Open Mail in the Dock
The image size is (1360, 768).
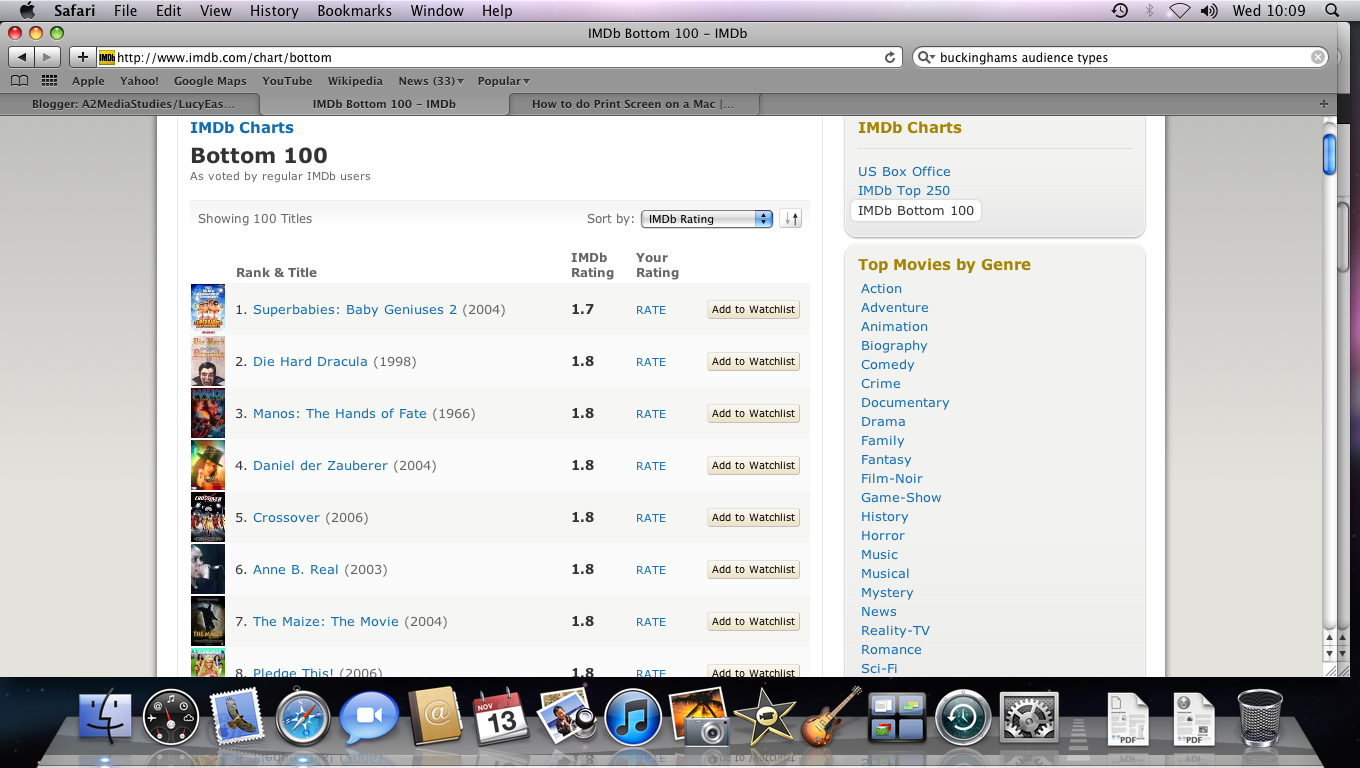237,716
